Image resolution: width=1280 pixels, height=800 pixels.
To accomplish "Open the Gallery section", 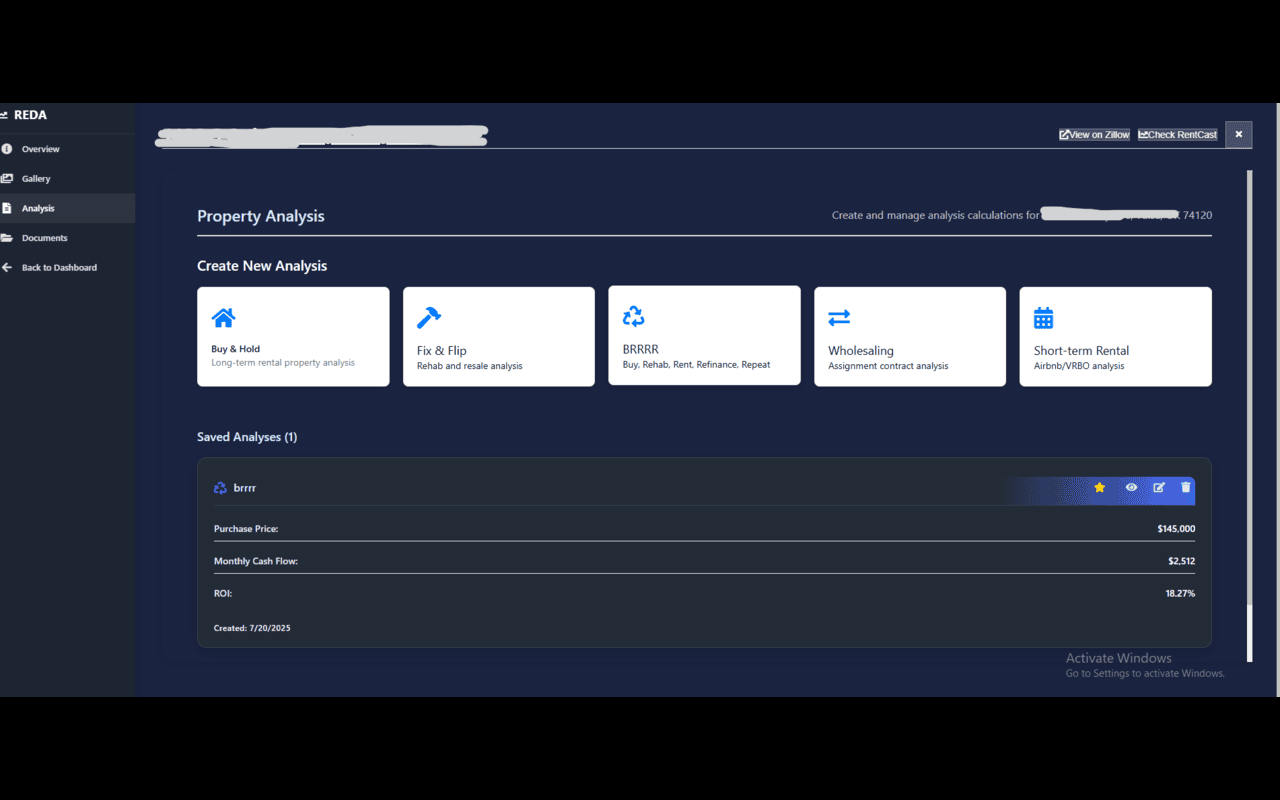I will tap(67, 178).
